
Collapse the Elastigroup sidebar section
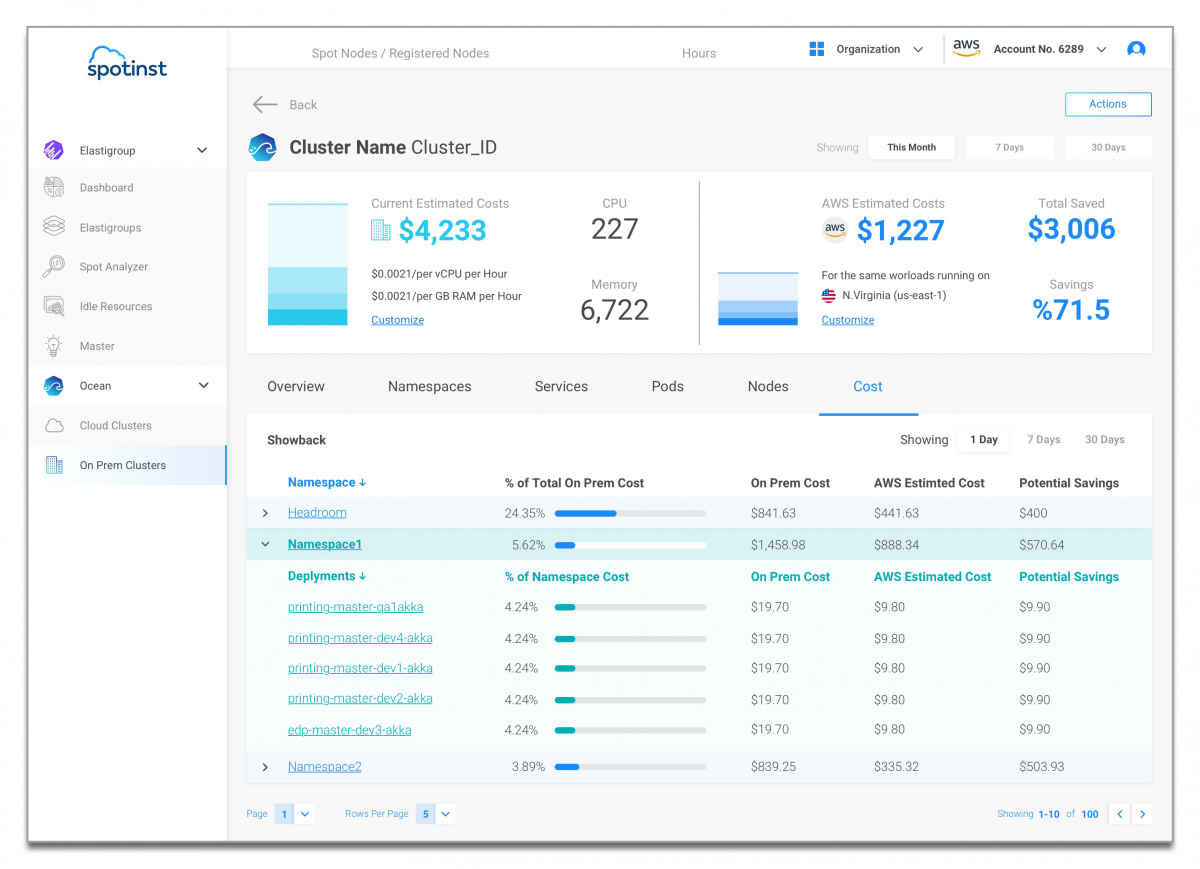pyautogui.click(x=202, y=150)
